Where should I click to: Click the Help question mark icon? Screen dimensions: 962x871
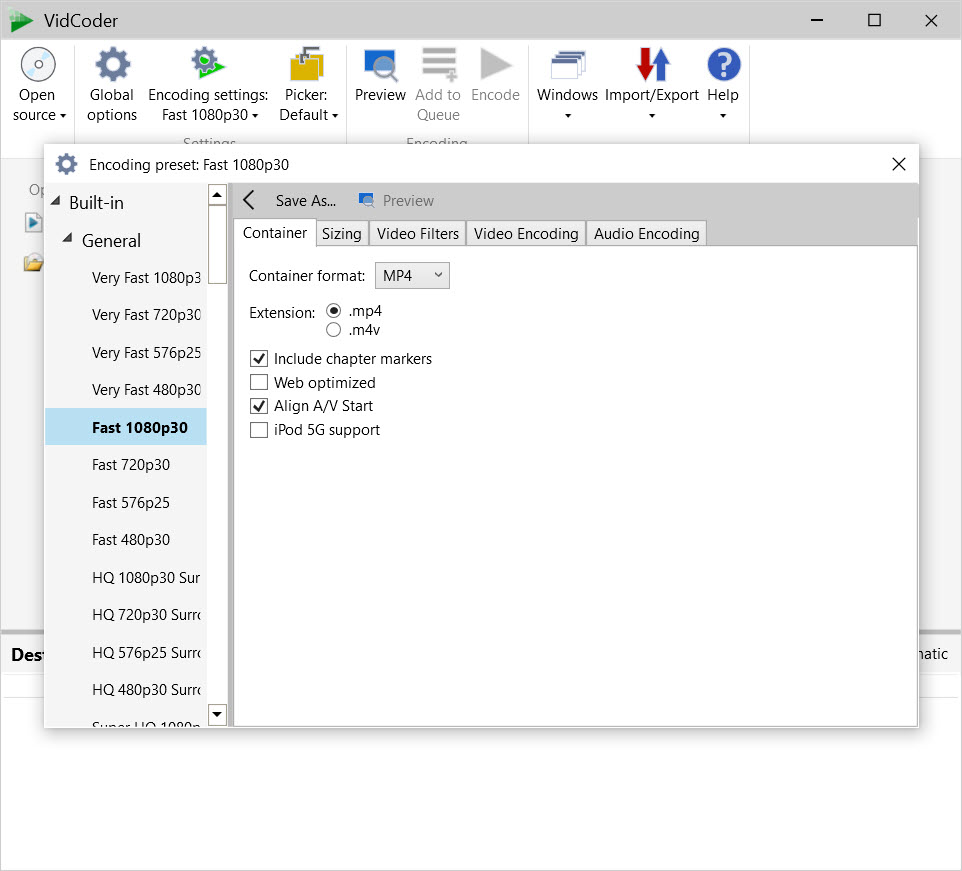pos(723,64)
